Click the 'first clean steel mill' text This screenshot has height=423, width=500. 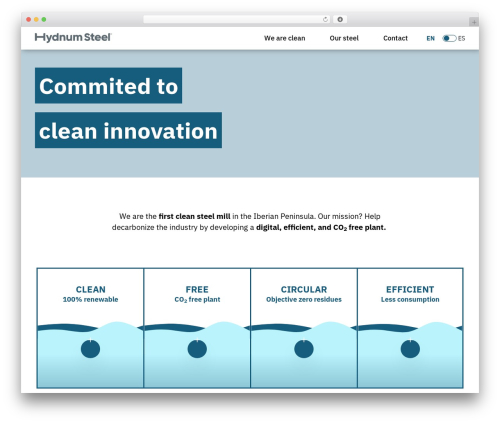[x=194, y=216]
